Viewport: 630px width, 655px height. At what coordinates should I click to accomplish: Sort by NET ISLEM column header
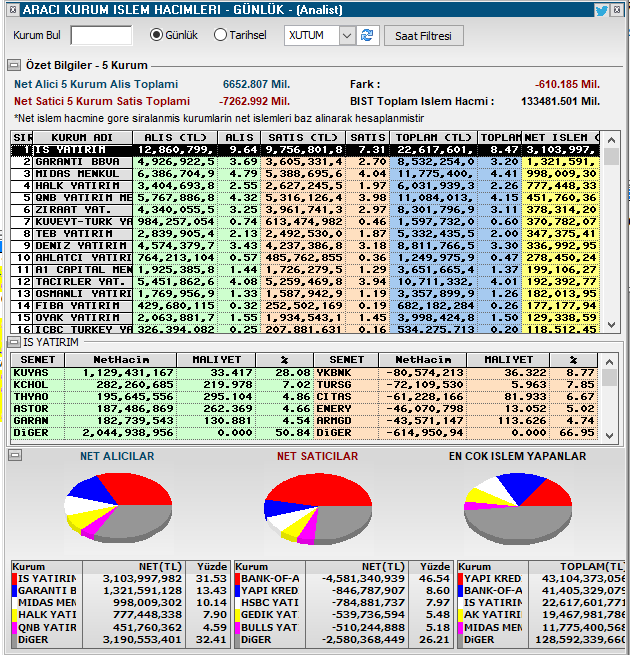coord(561,137)
